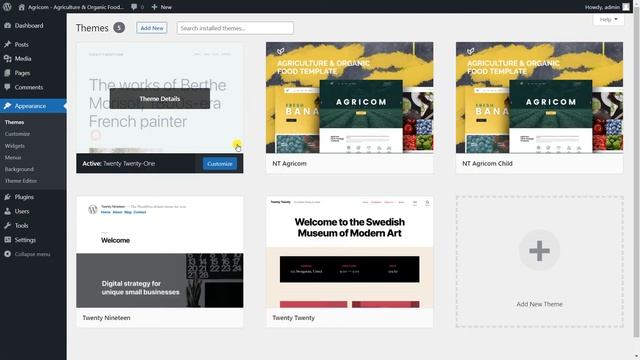640x360 pixels.
Task: Click the big plus Add New Theme icon
Action: (539, 251)
